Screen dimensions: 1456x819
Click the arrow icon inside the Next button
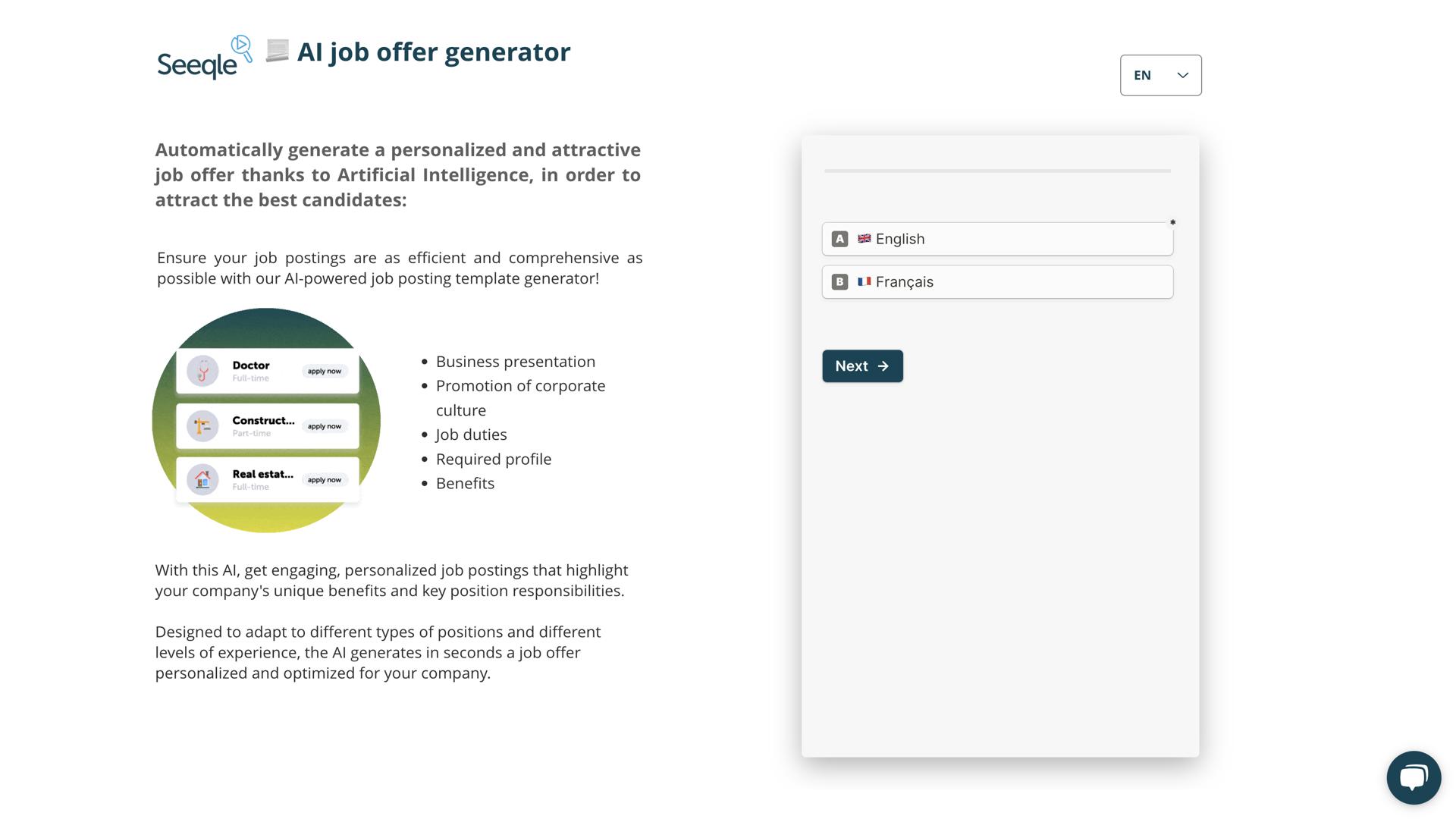click(883, 366)
